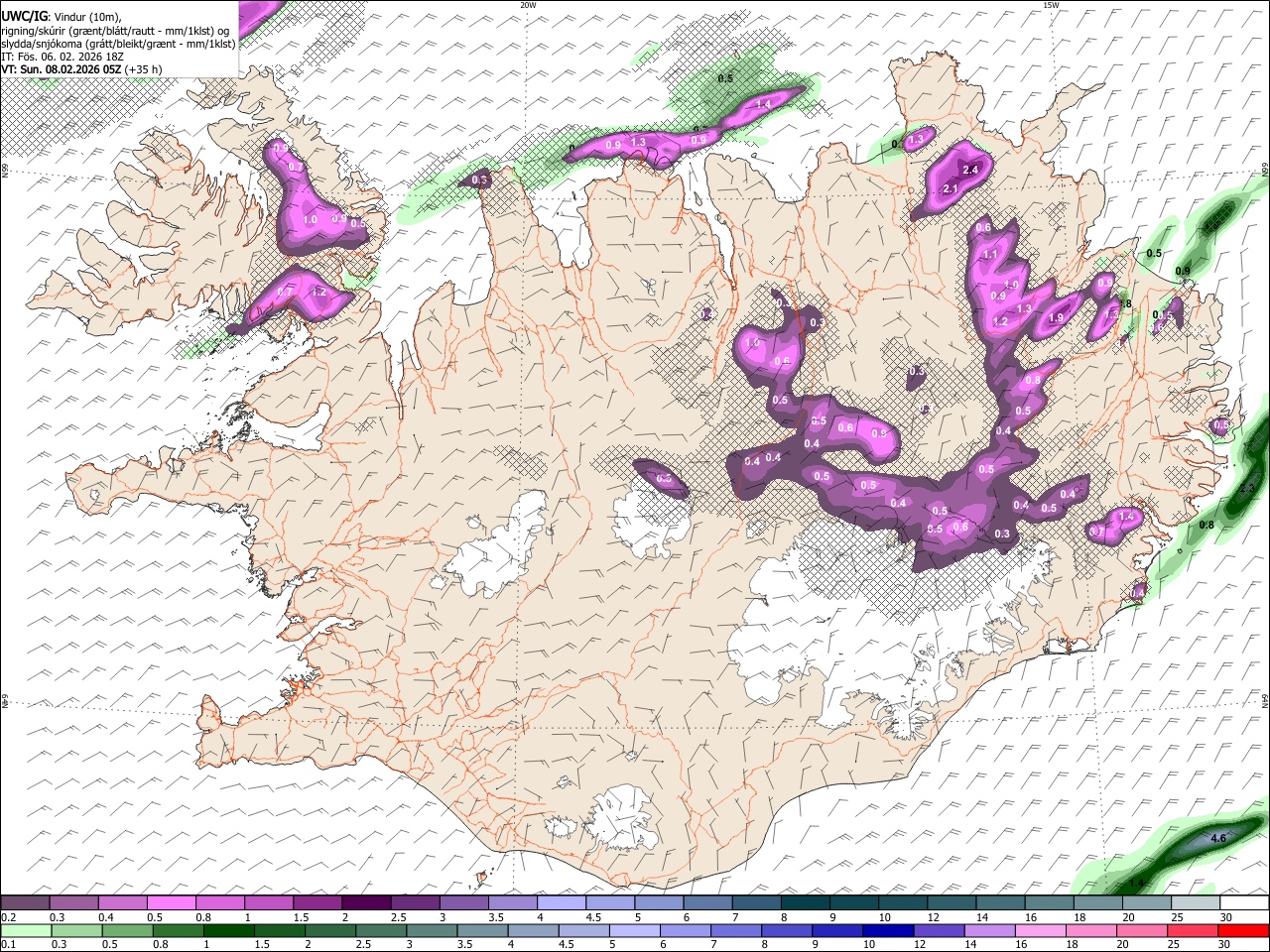This screenshot has height=952, width=1270.
Task: Click the 4.6 precipitation value offshore southeast
Action: coord(1219,839)
